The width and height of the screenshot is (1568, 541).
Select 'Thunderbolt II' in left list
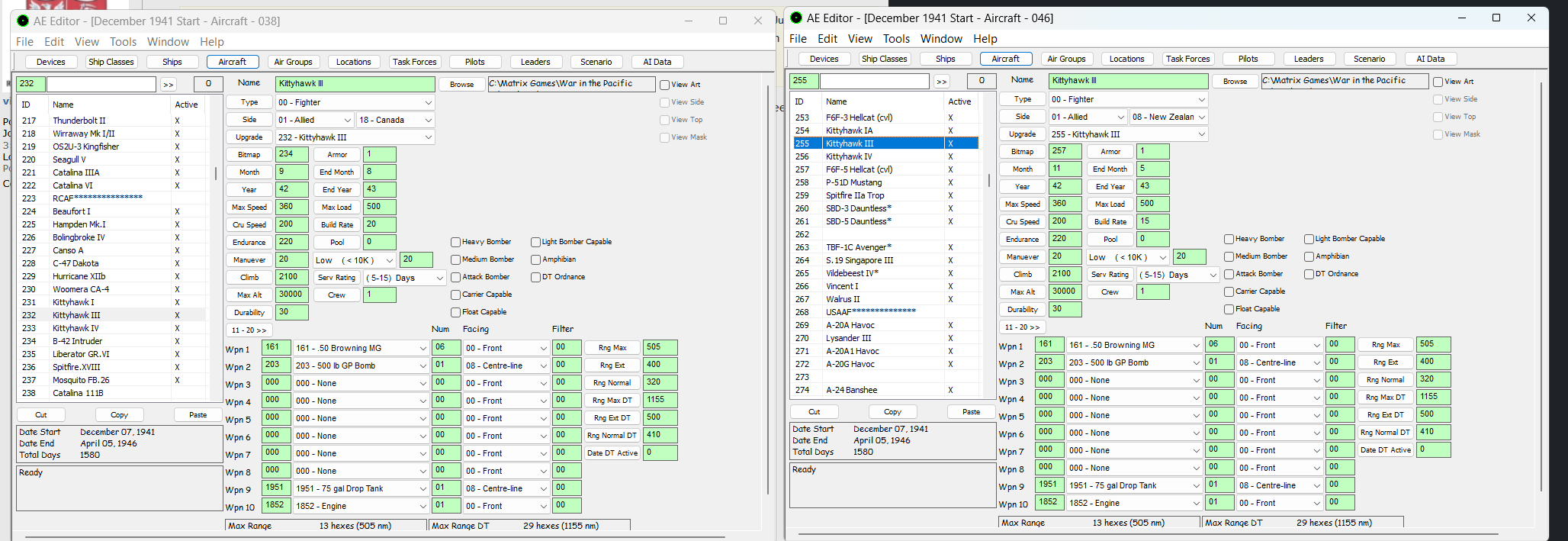[112, 121]
